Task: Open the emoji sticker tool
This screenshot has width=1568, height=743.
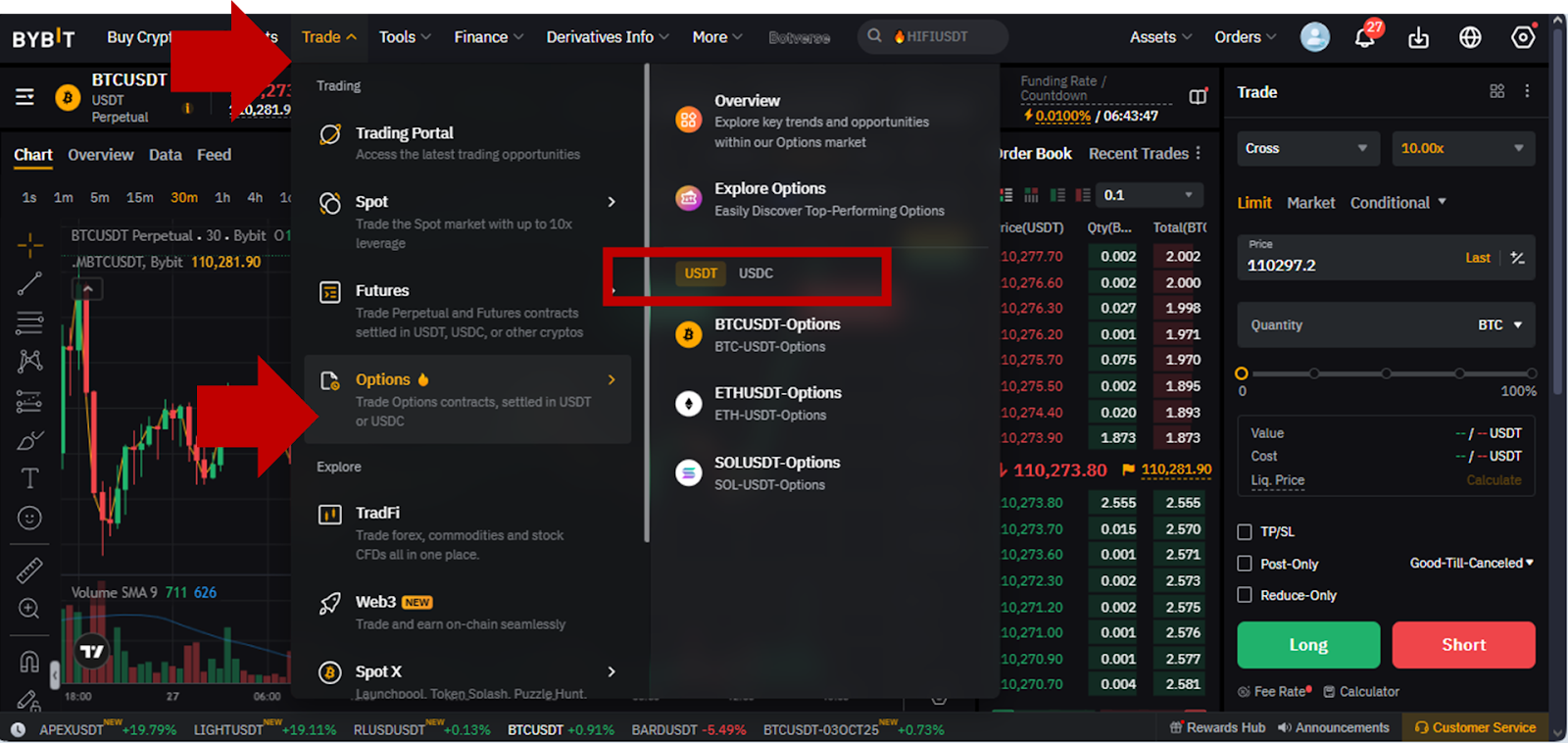Action: pyautogui.click(x=30, y=518)
